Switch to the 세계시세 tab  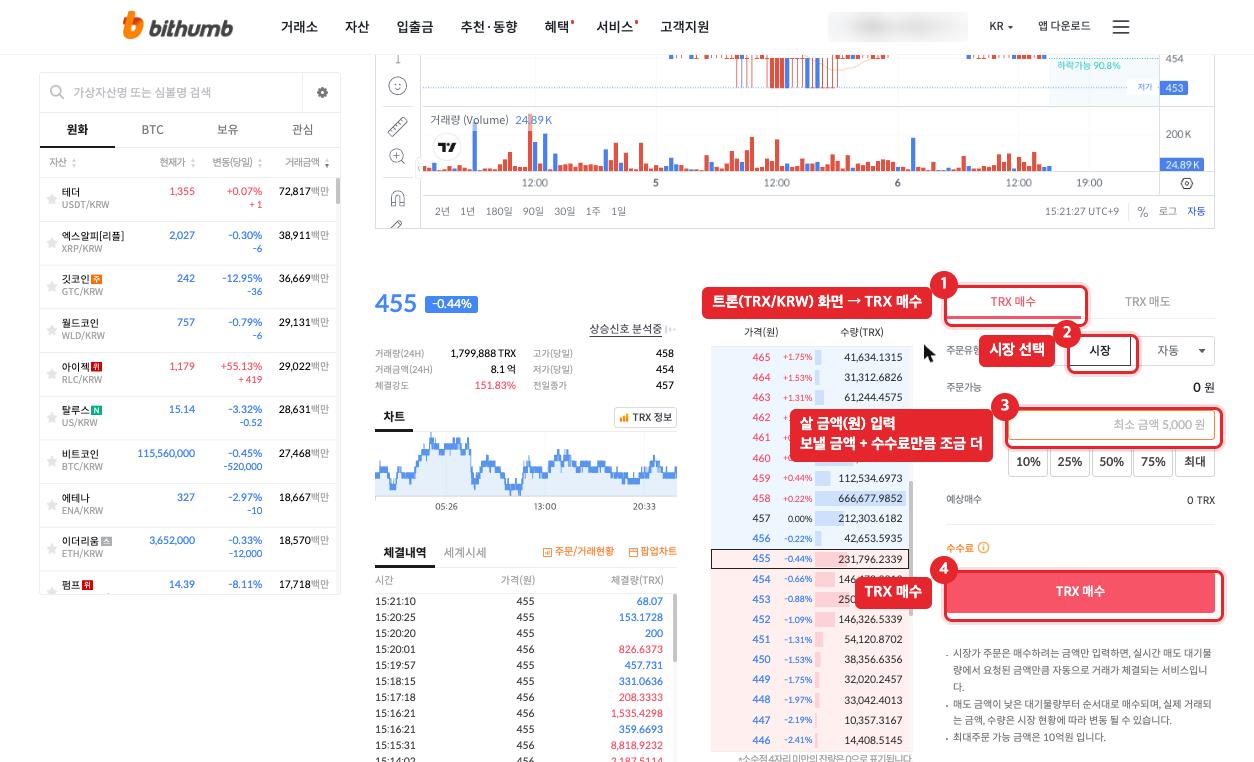[x=465, y=552]
